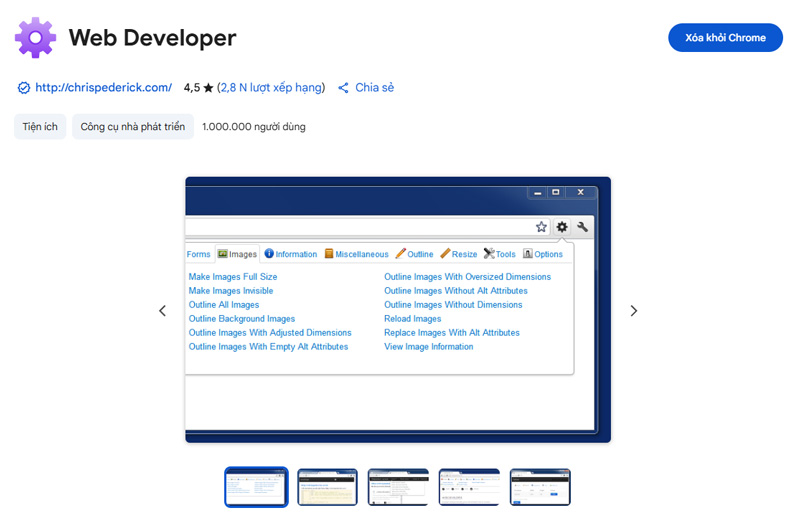This screenshot has height=532, width=800.
Task: Click Reload Images
Action: (x=412, y=319)
